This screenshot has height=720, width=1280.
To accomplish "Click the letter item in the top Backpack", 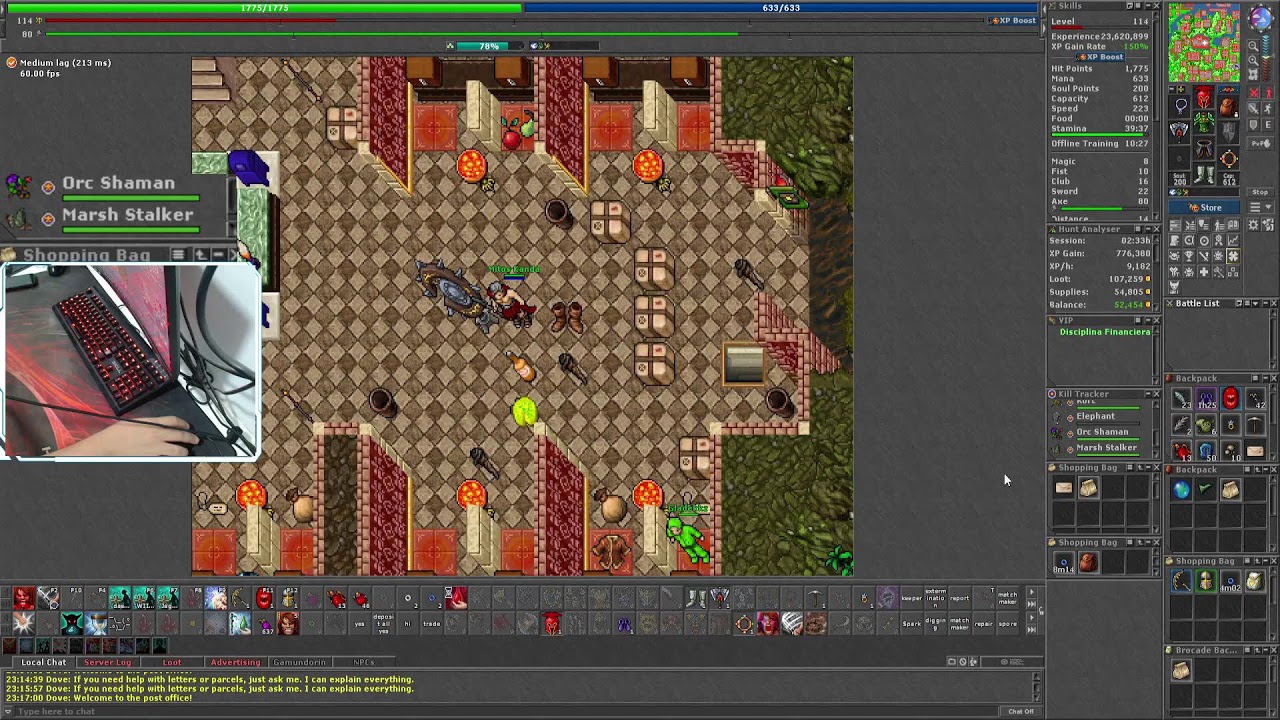I will point(1255,451).
